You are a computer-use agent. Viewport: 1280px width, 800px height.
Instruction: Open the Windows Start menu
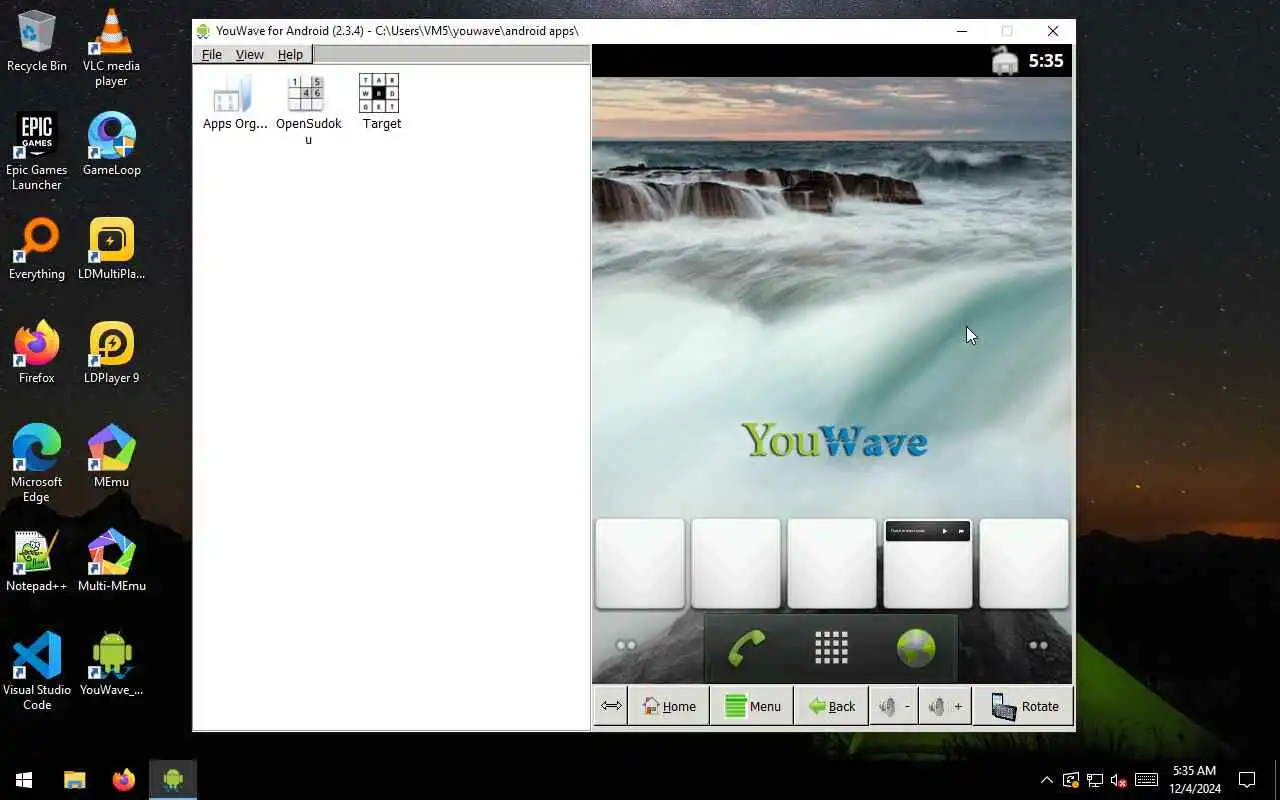(x=24, y=780)
